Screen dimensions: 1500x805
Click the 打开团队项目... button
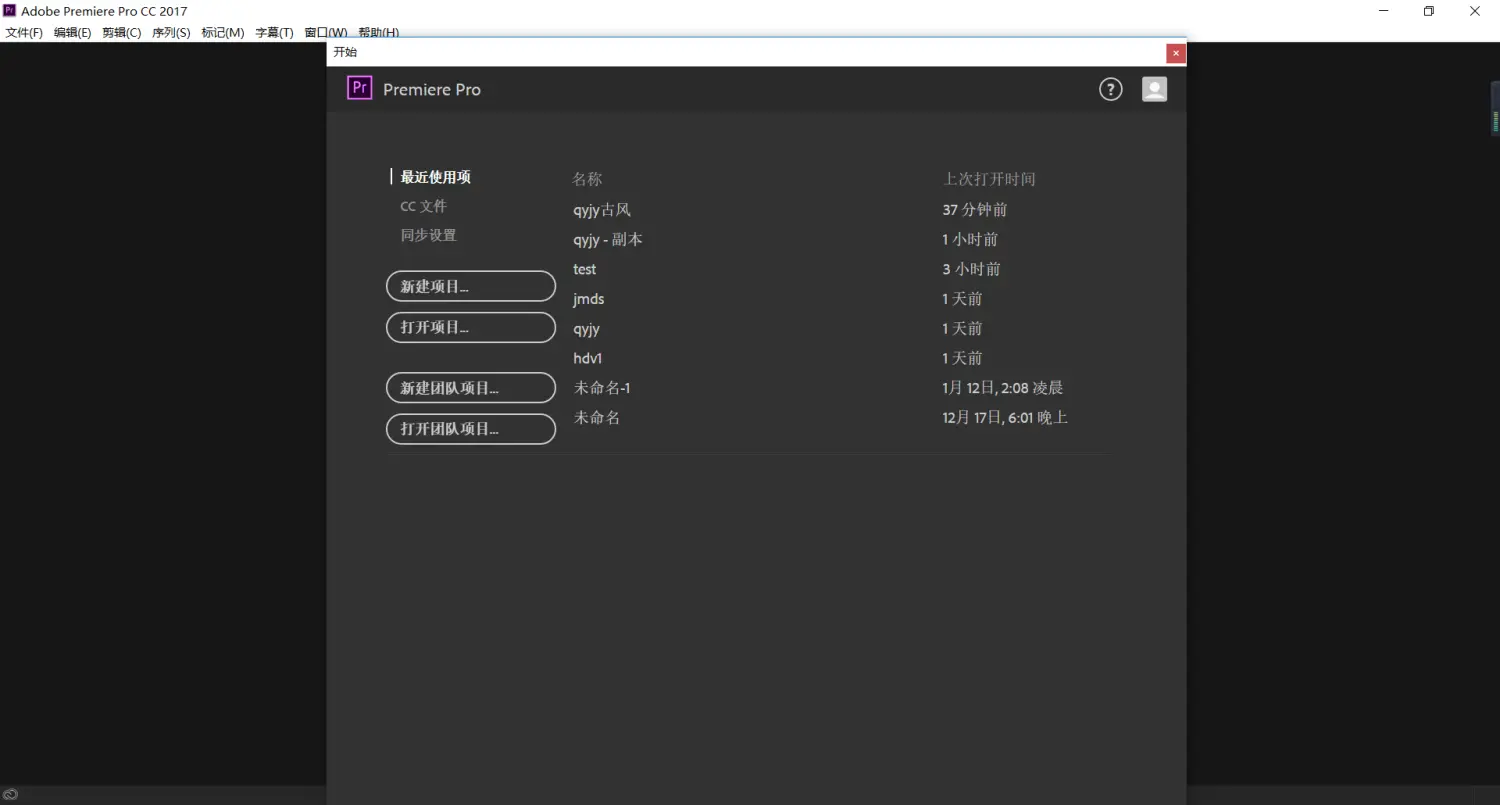(x=471, y=429)
